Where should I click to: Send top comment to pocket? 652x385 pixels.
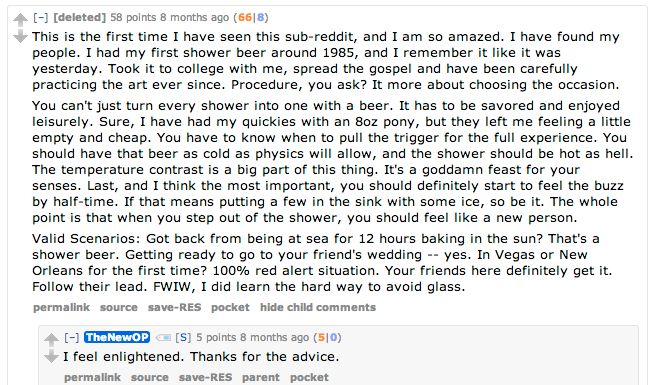point(230,307)
